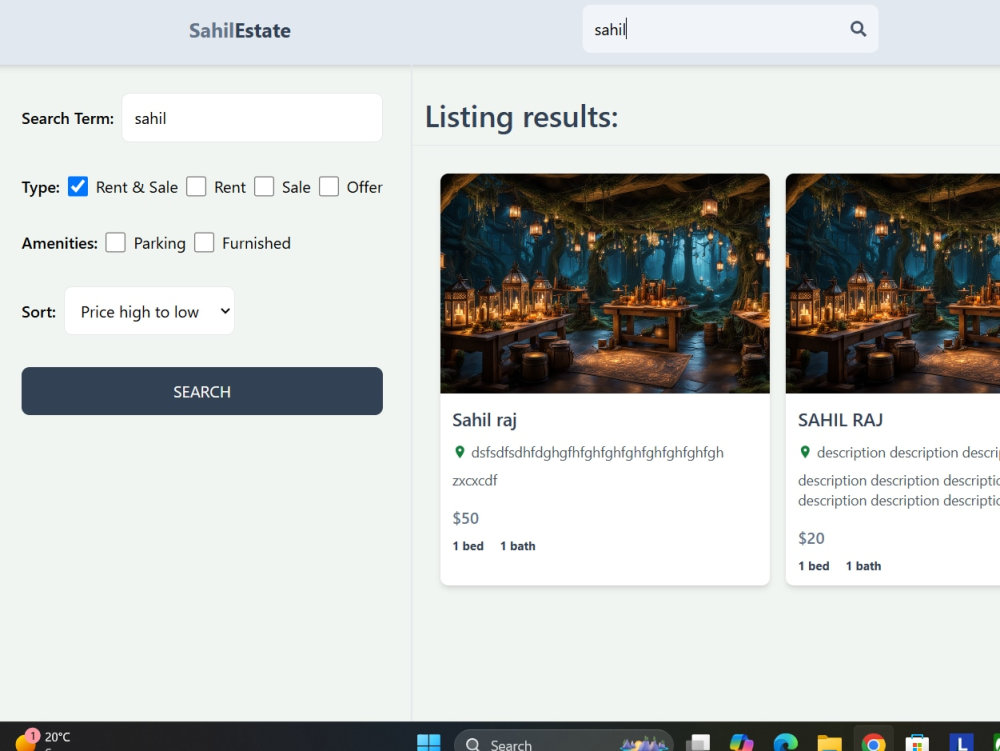Open Task View on the taskbar
The width and height of the screenshot is (1000, 751).
(698, 743)
